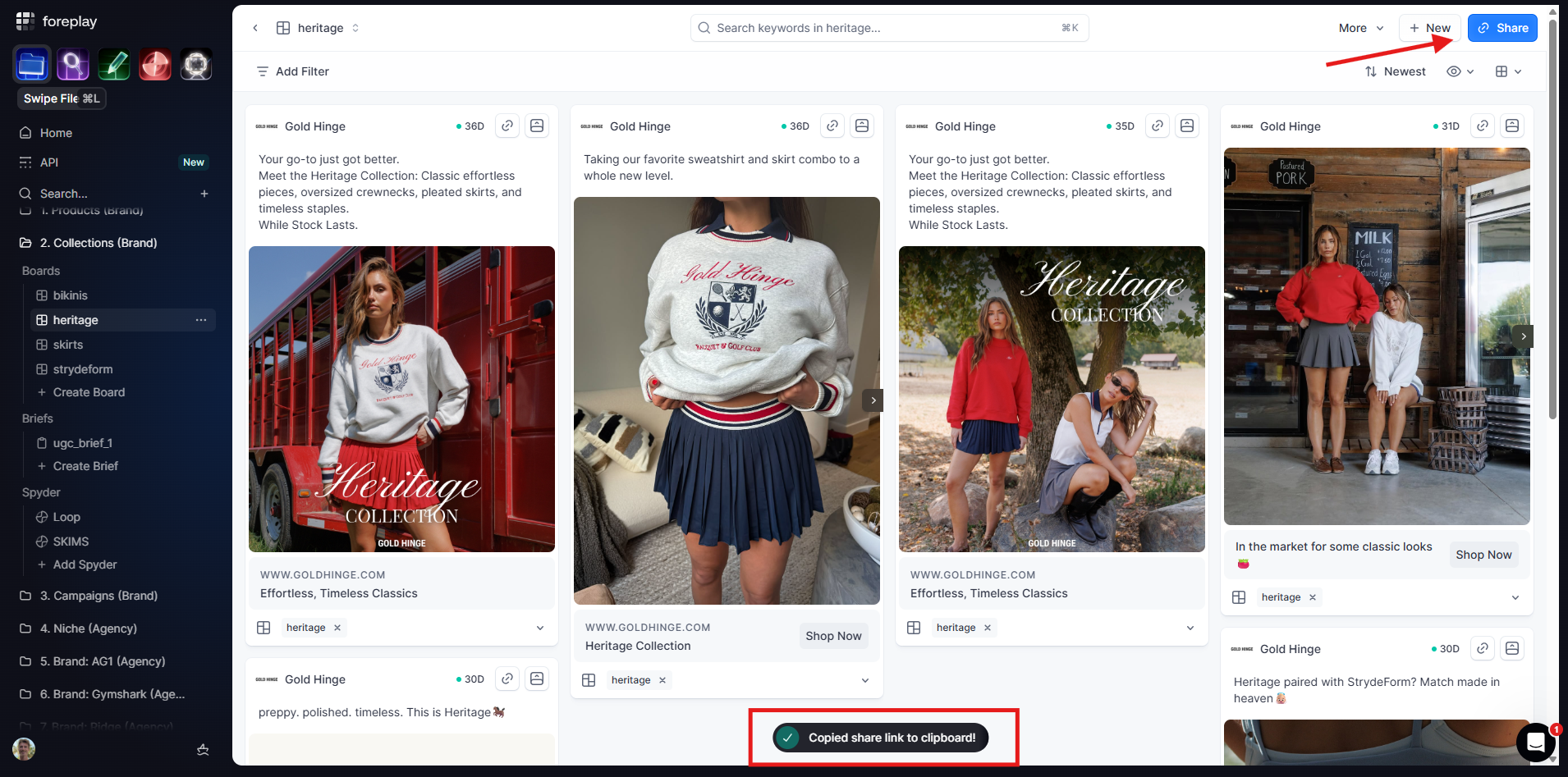Click the crown icon in sidebar footer

tap(203, 749)
